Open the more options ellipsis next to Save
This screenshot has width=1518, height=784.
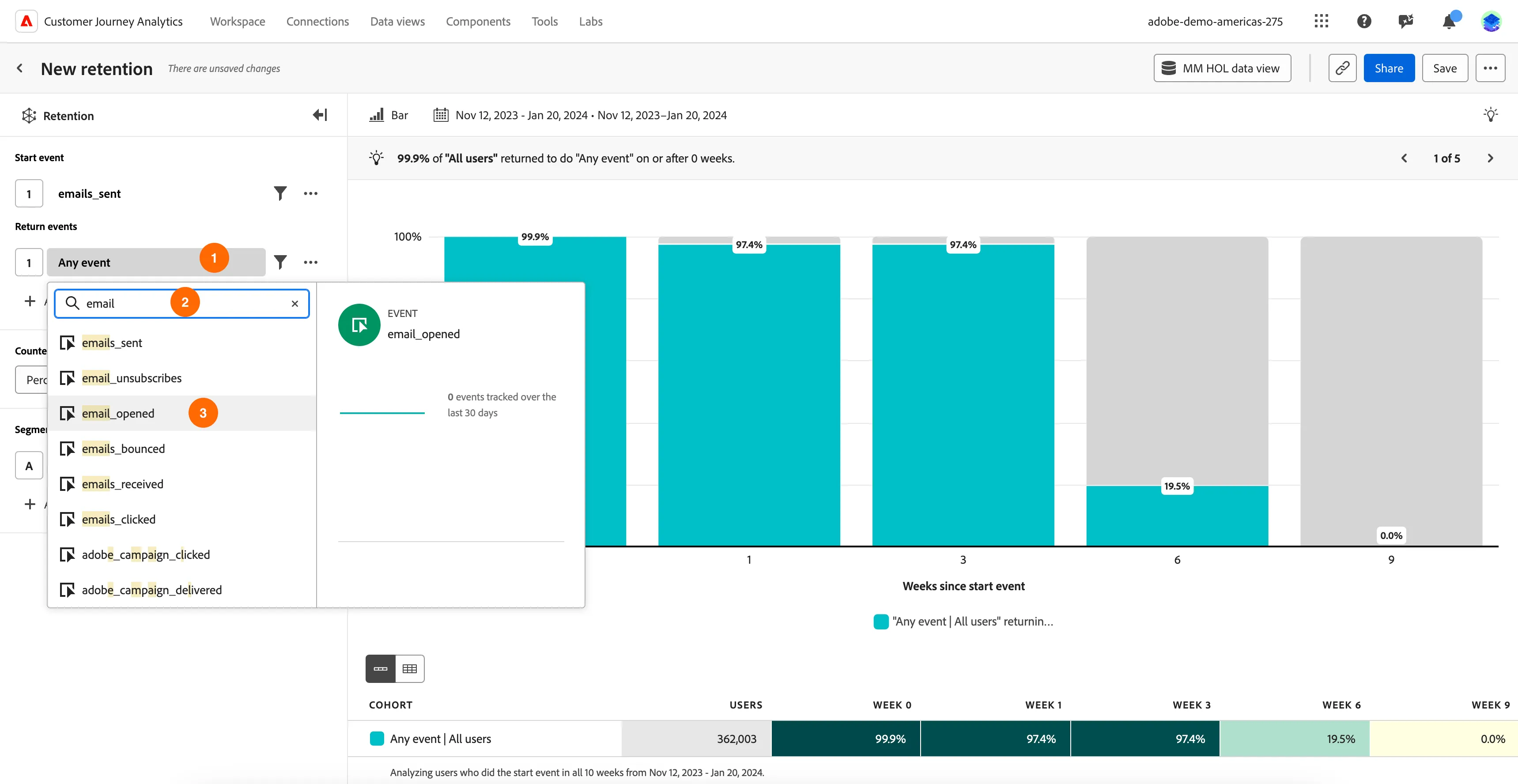(x=1490, y=68)
